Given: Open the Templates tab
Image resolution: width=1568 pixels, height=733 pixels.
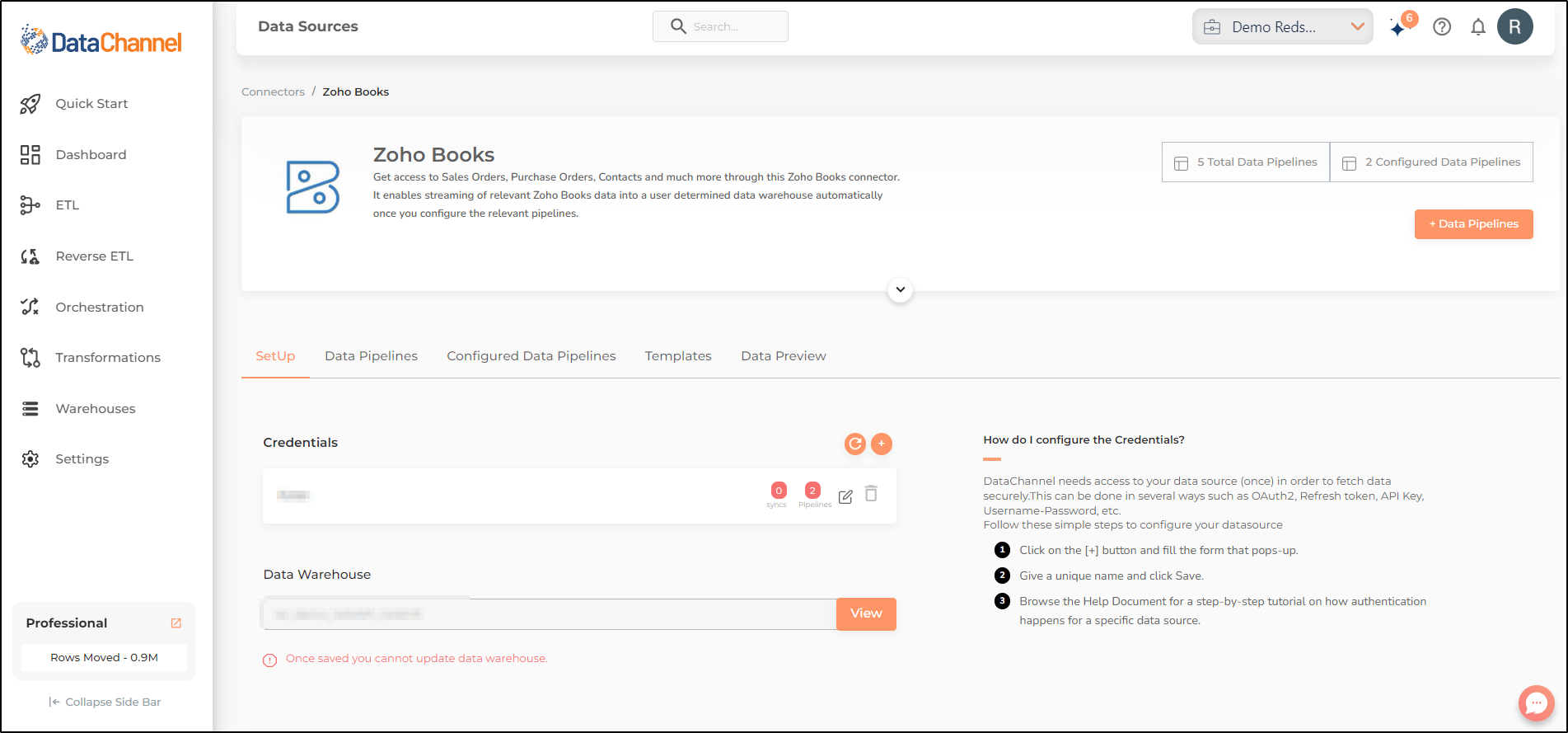Looking at the screenshot, I should 678,356.
